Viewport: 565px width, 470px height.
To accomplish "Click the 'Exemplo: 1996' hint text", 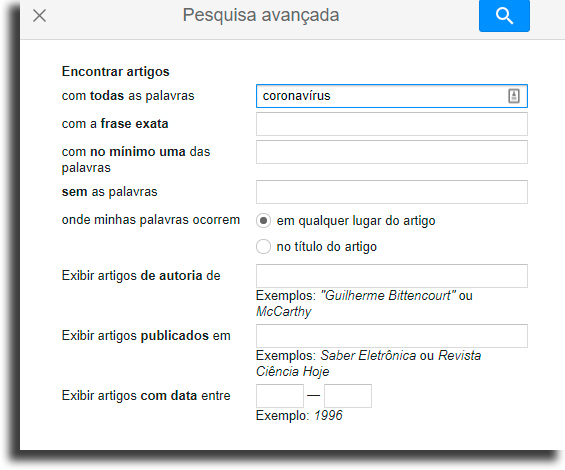I will coord(299,416).
